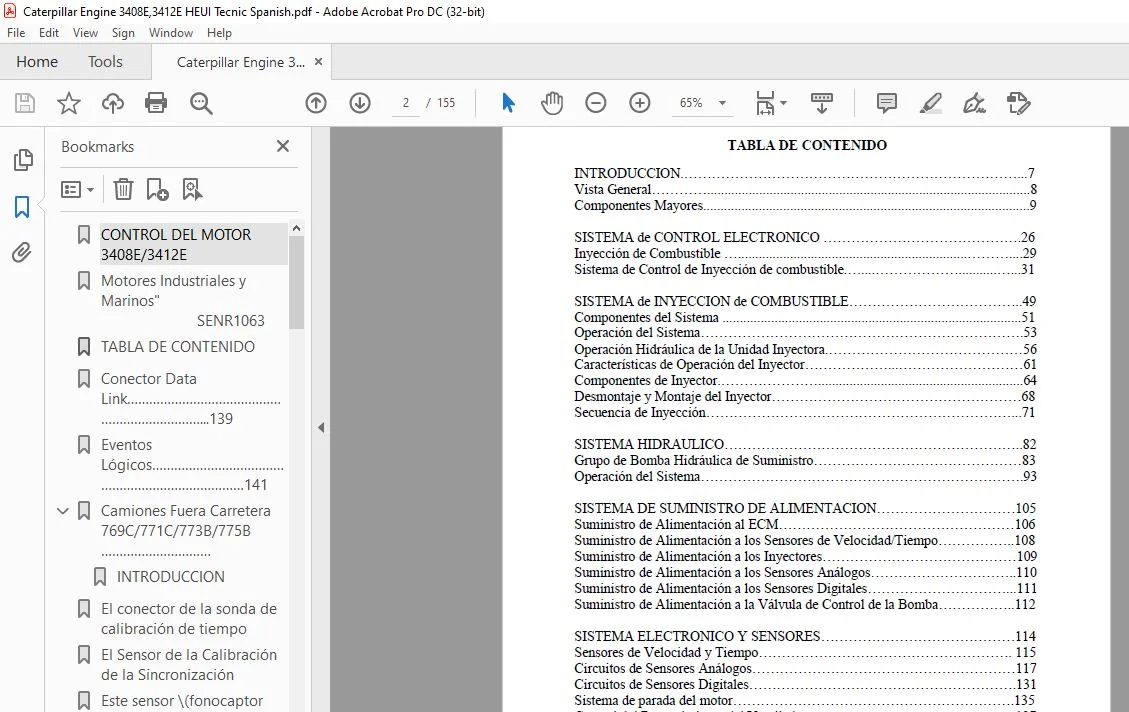Open the View menu
The width and height of the screenshot is (1129, 712).
point(85,33)
